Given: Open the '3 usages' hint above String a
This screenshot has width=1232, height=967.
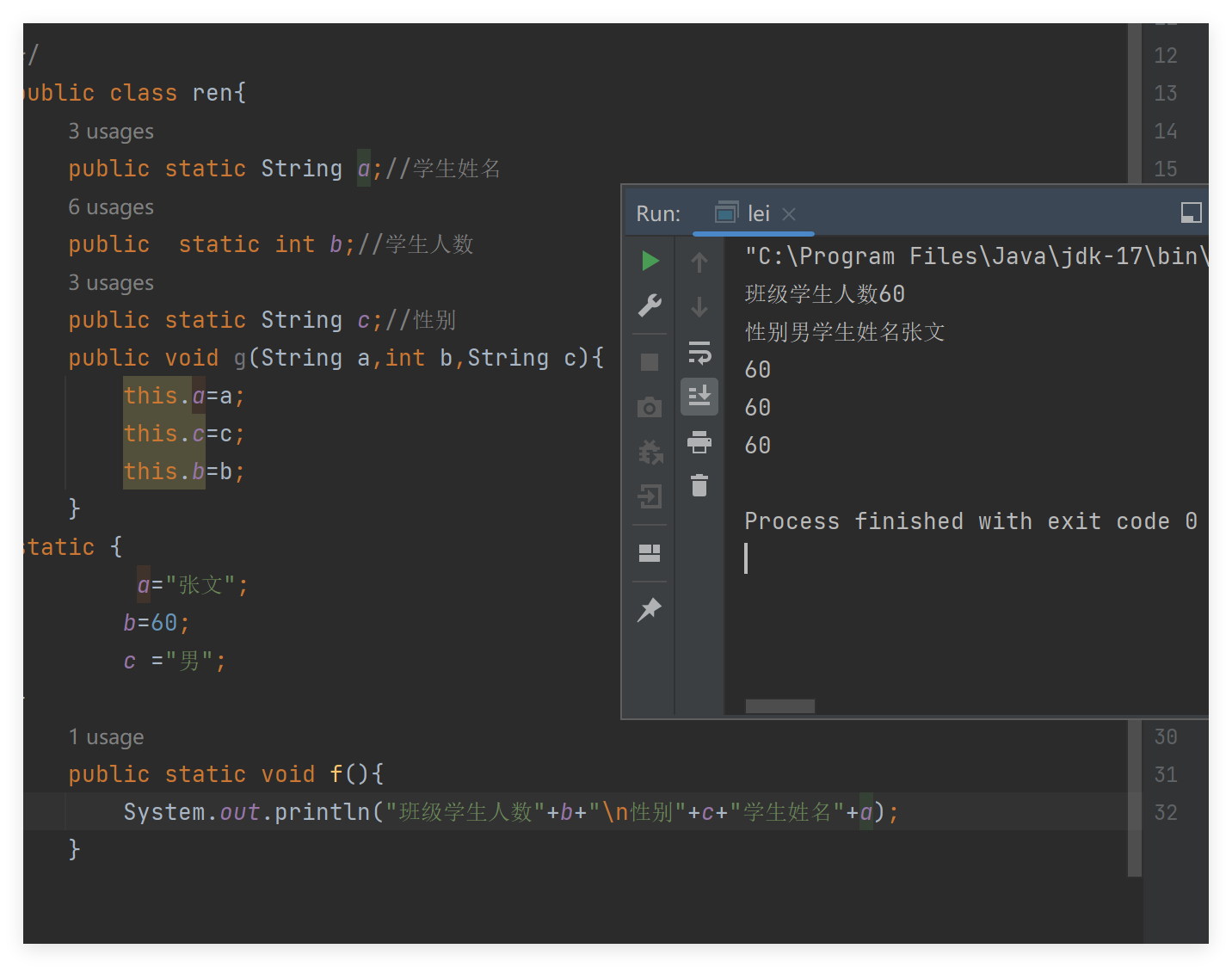Looking at the screenshot, I should tap(111, 132).
